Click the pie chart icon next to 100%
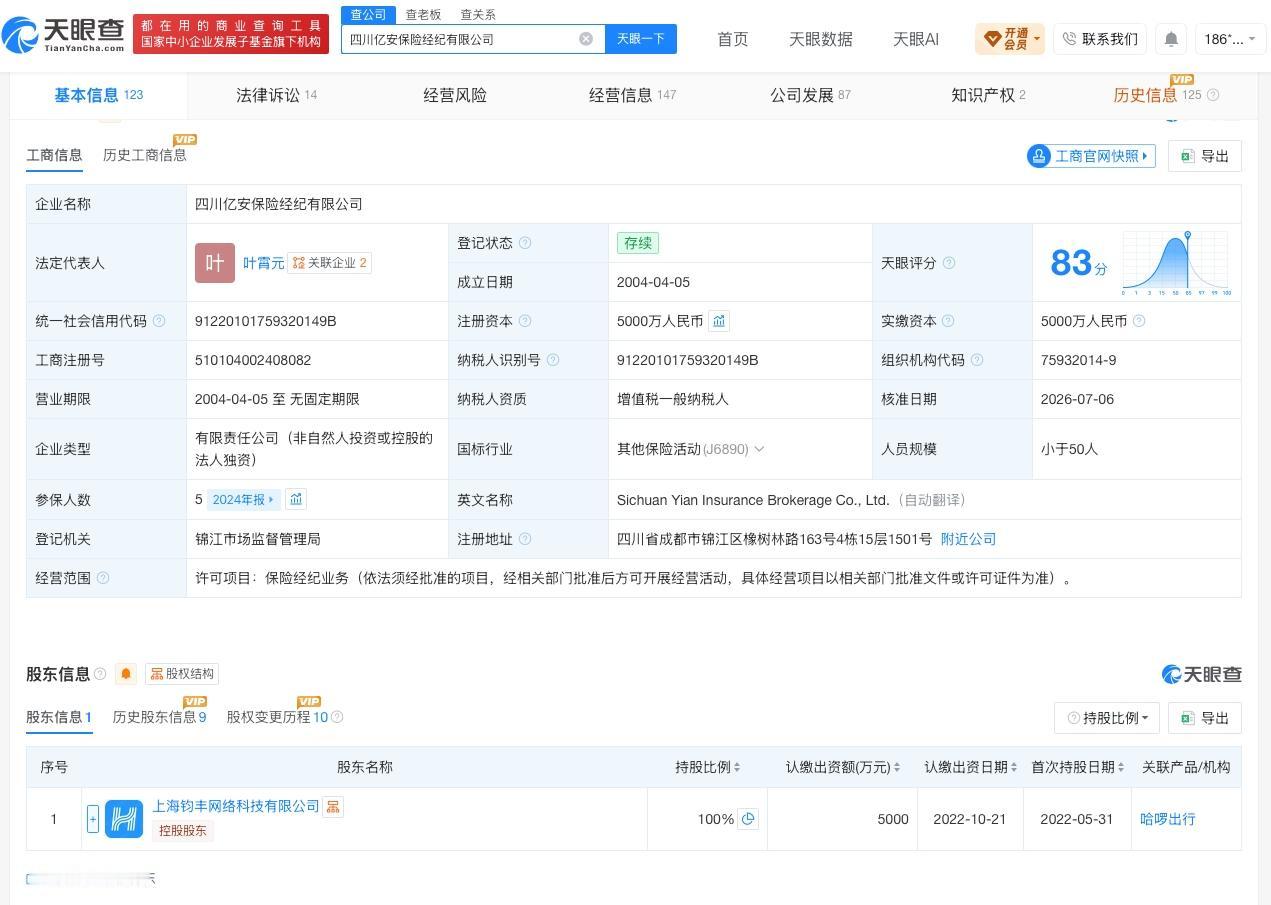The width and height of the screenshot is (1271, 905). click(748, 819)
